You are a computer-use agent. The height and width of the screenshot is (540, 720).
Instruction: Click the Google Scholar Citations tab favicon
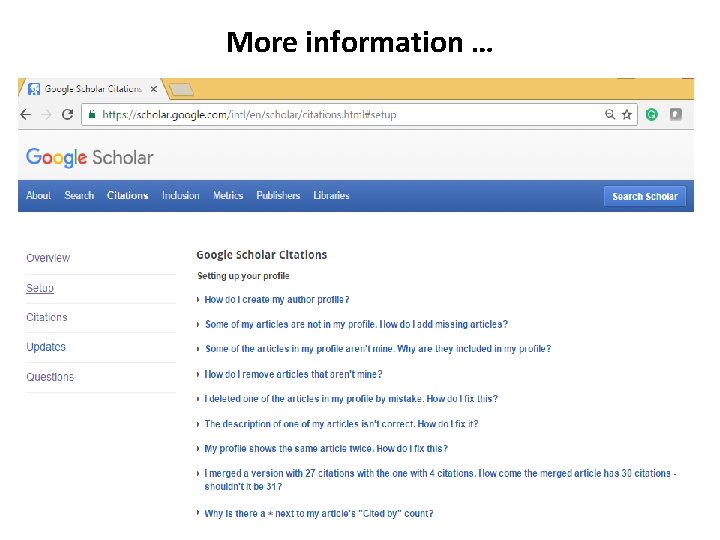(x=34, y=89)
